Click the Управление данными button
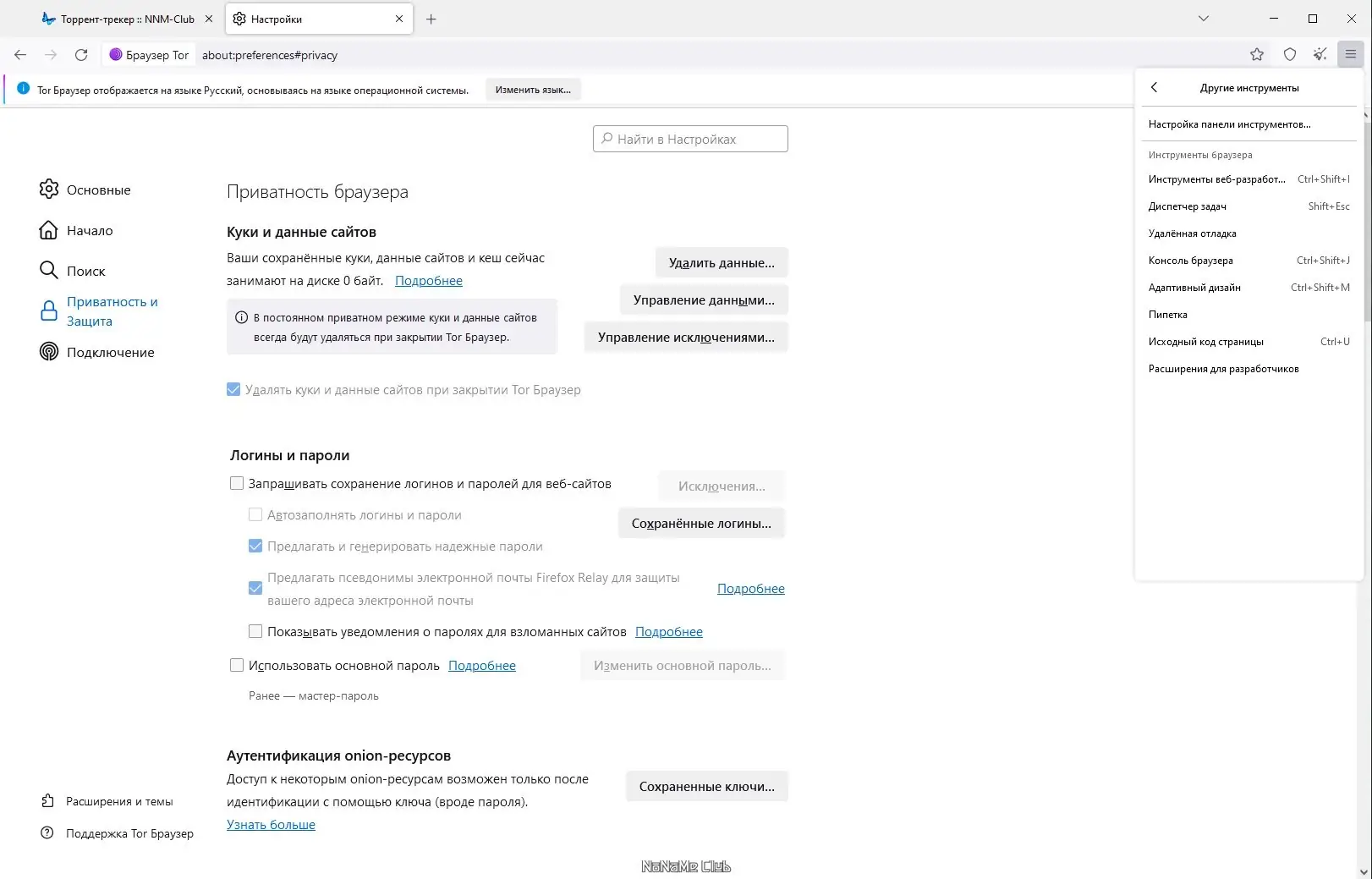The width and height of the screenshot is (1372, 879). (704, 300)
